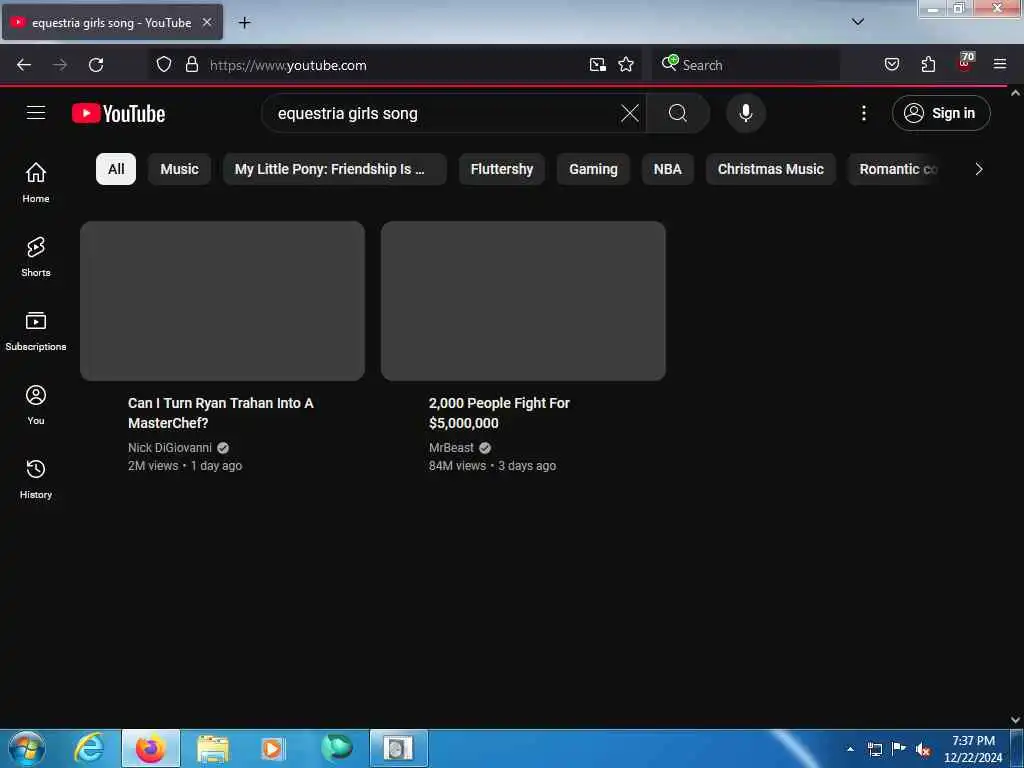
Task: Select the Music filter chip
Action: coord(180,169)
